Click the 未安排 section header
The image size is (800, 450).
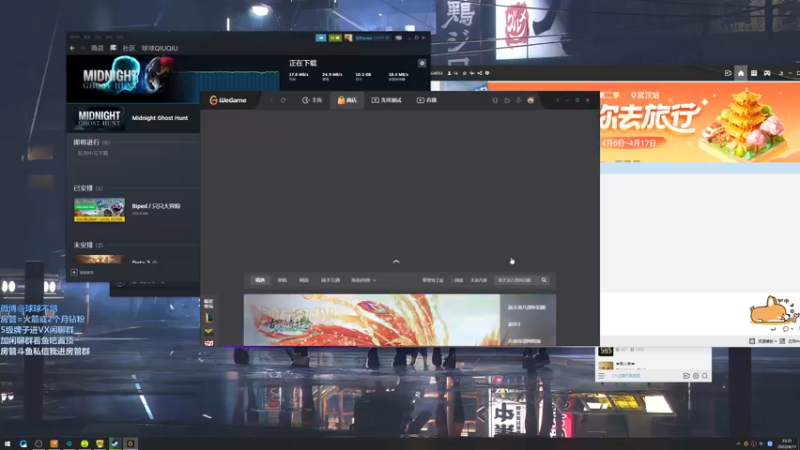pos(88,245)
